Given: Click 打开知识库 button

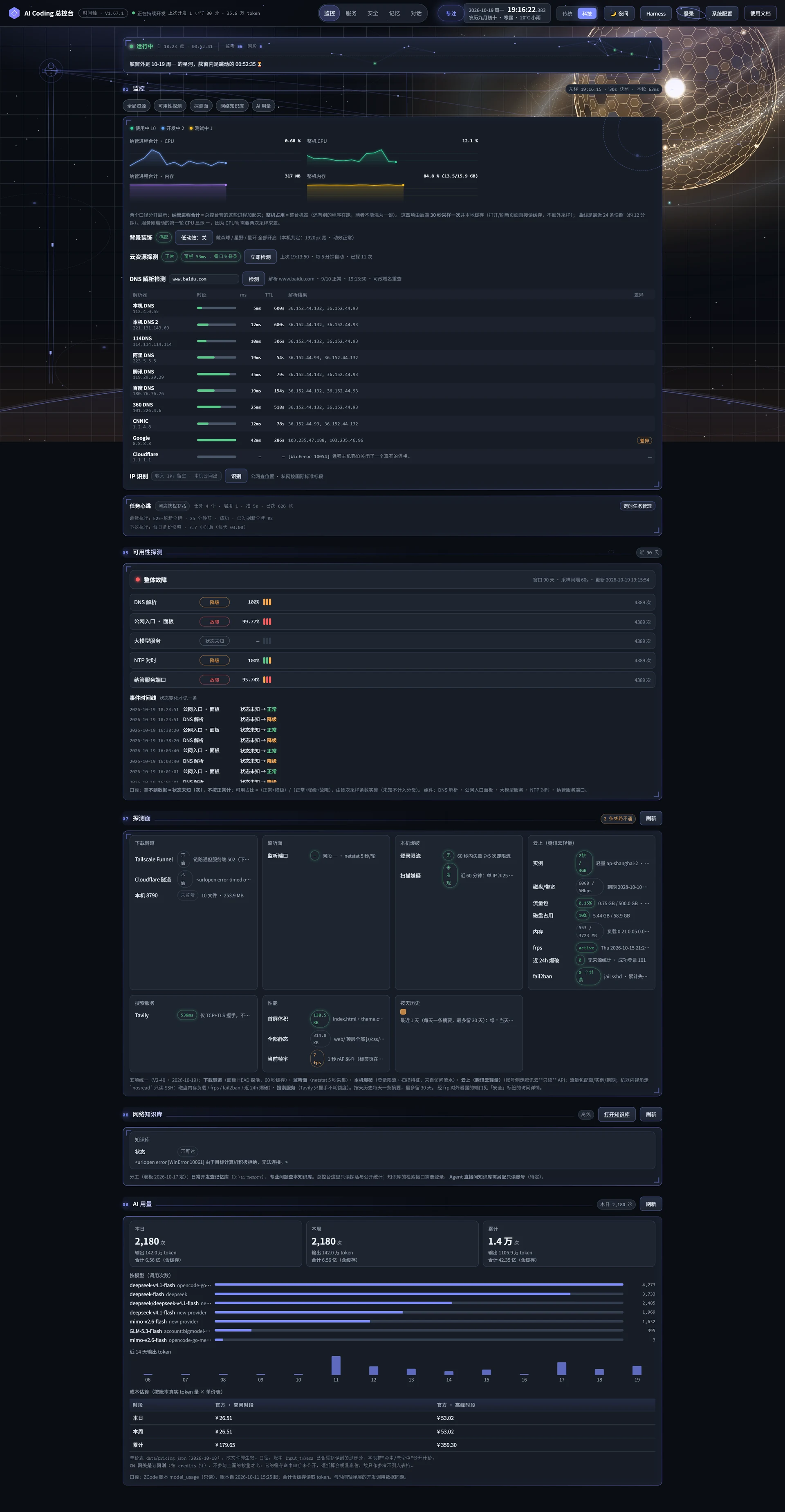Looking at the screenshot, I should coord(617,1115).
